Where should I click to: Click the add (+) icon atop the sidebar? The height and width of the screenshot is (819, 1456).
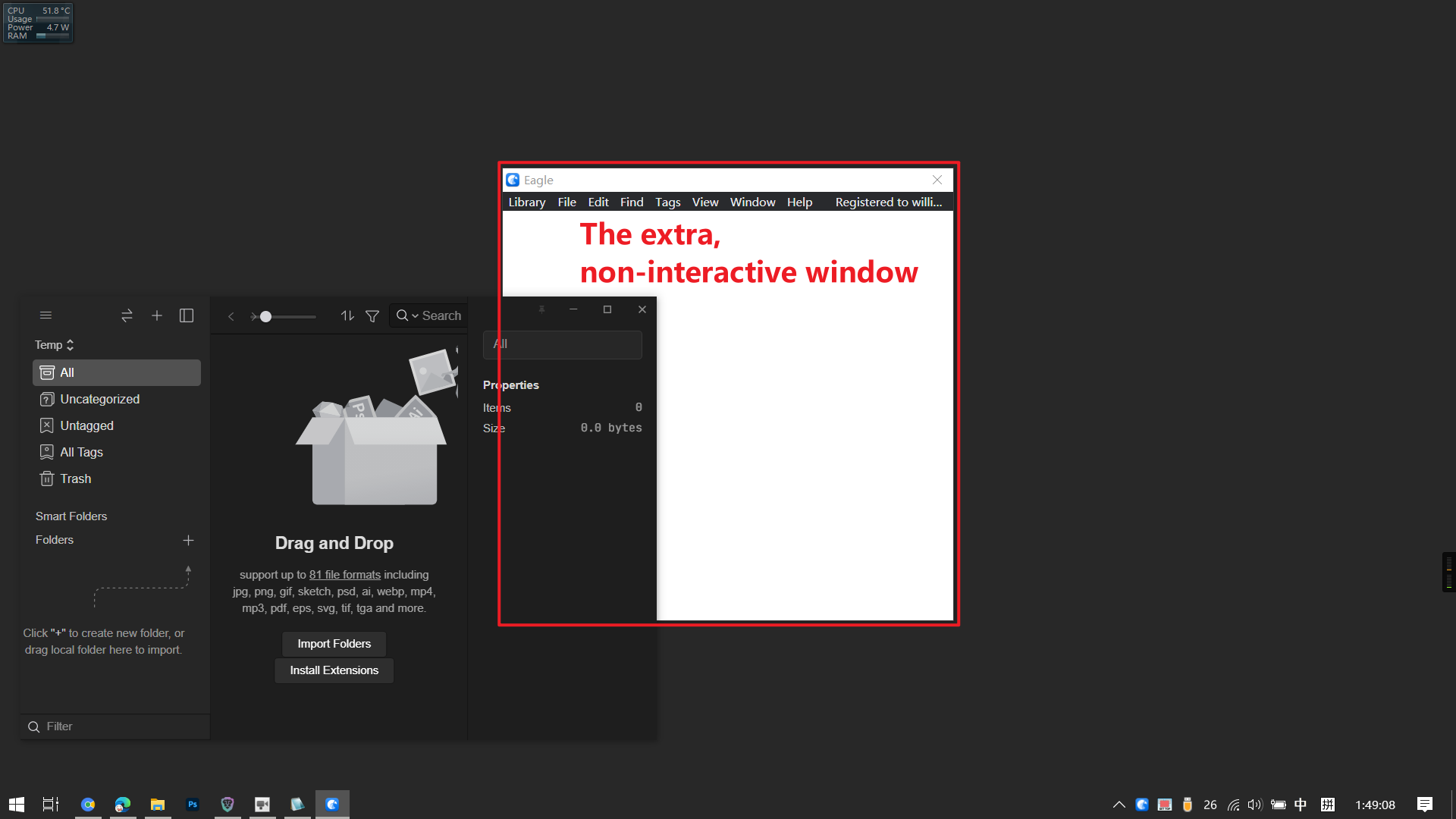pyautogui.click(x=157, y=315)
